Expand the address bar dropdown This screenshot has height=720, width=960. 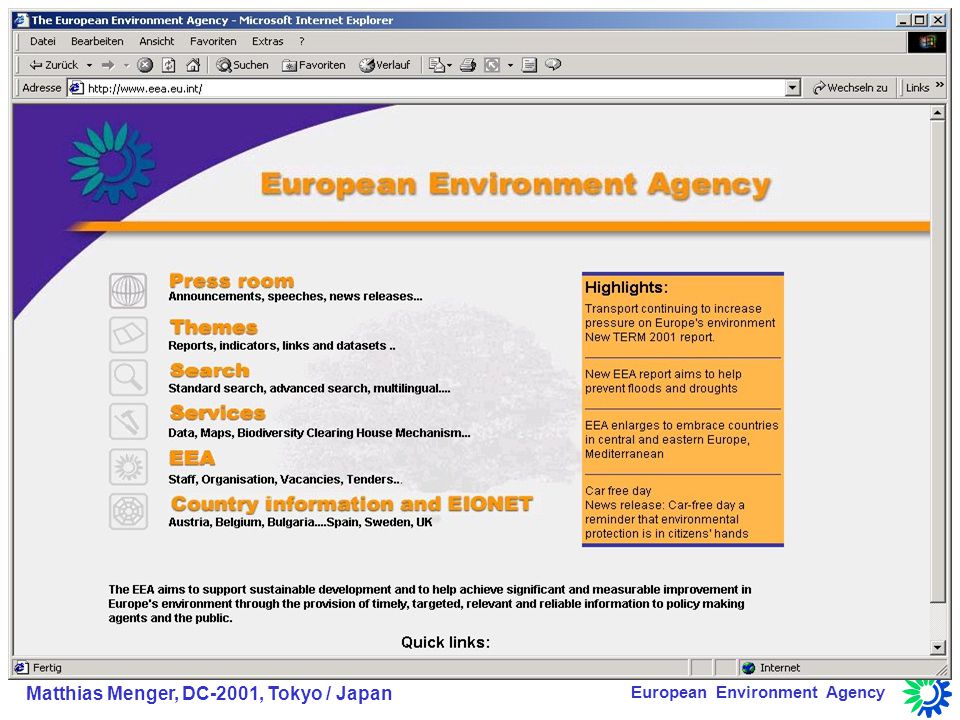(793, 88)
